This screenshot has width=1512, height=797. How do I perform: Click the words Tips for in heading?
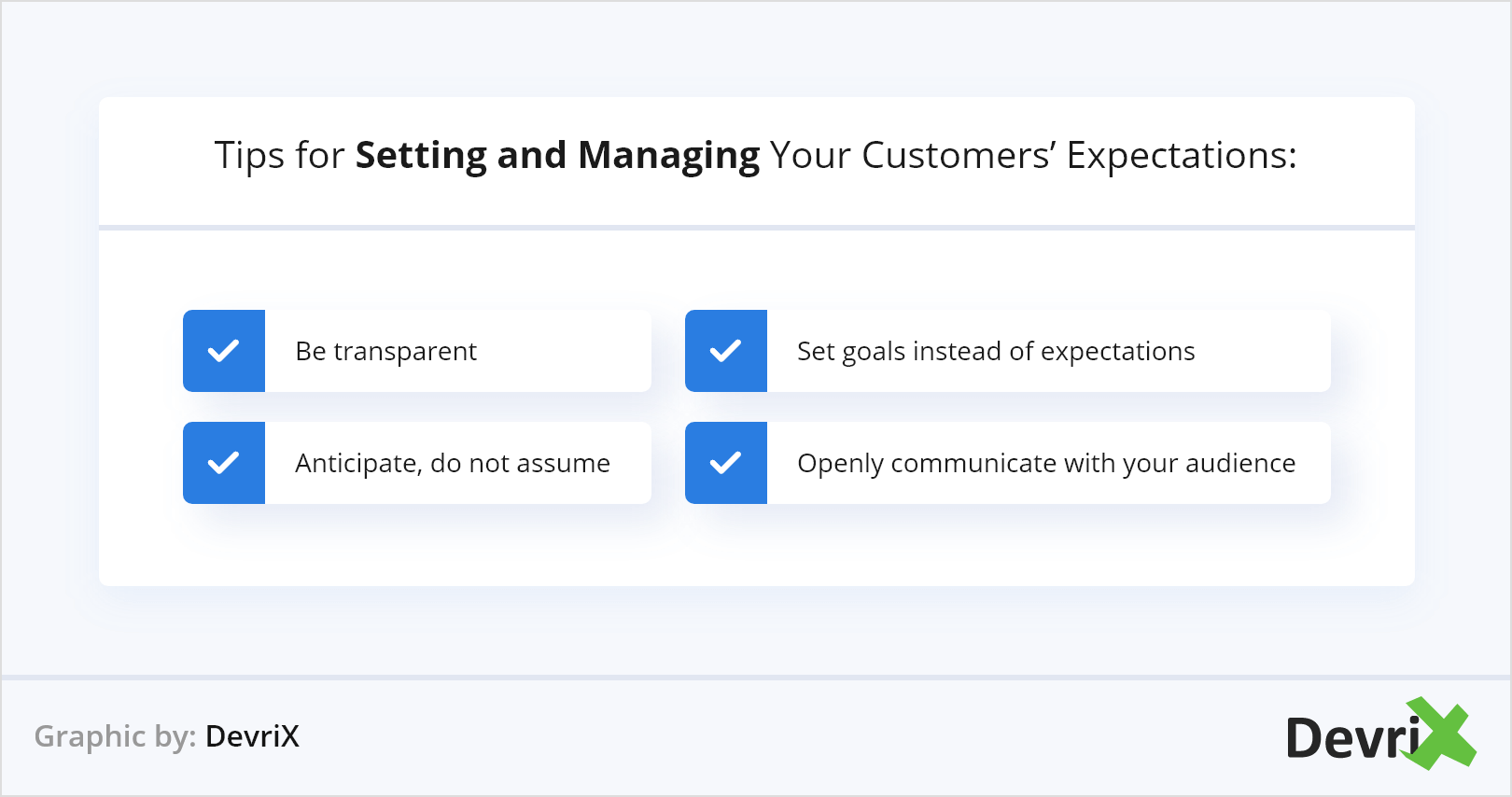tap(279, 156)
